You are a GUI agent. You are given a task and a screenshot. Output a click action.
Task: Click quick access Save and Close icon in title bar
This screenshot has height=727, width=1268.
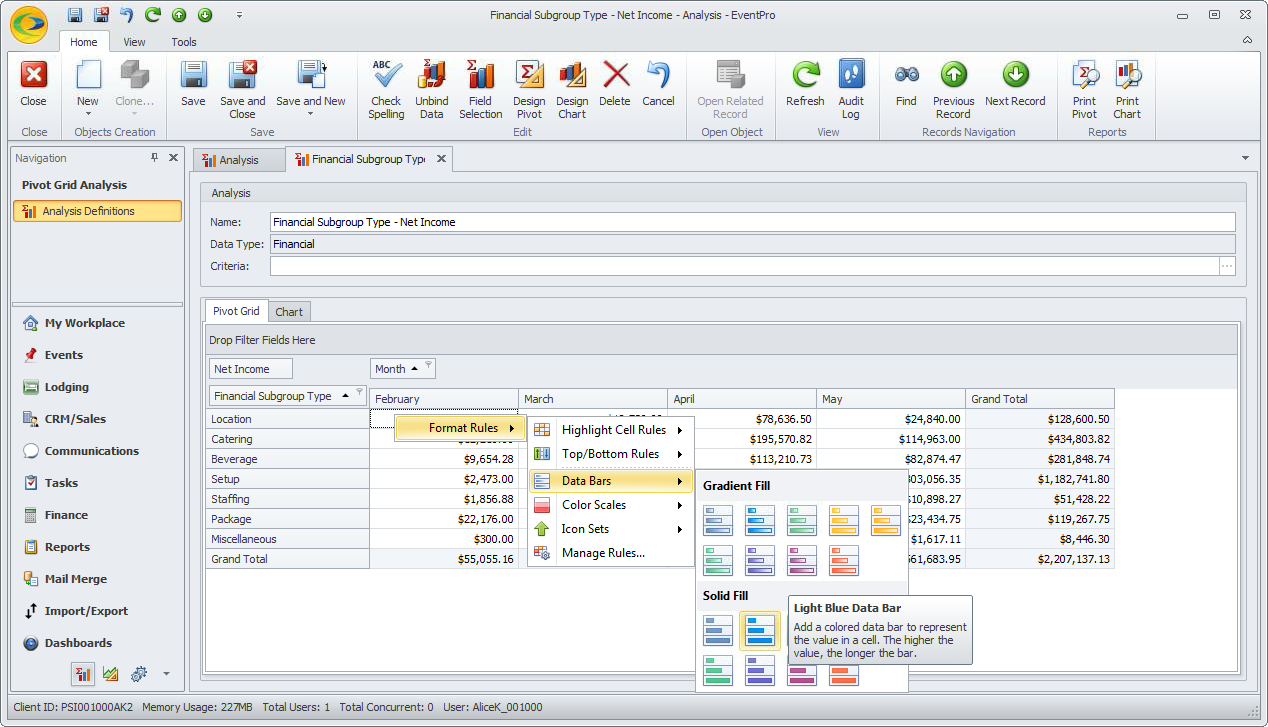[x=102, y=15]
